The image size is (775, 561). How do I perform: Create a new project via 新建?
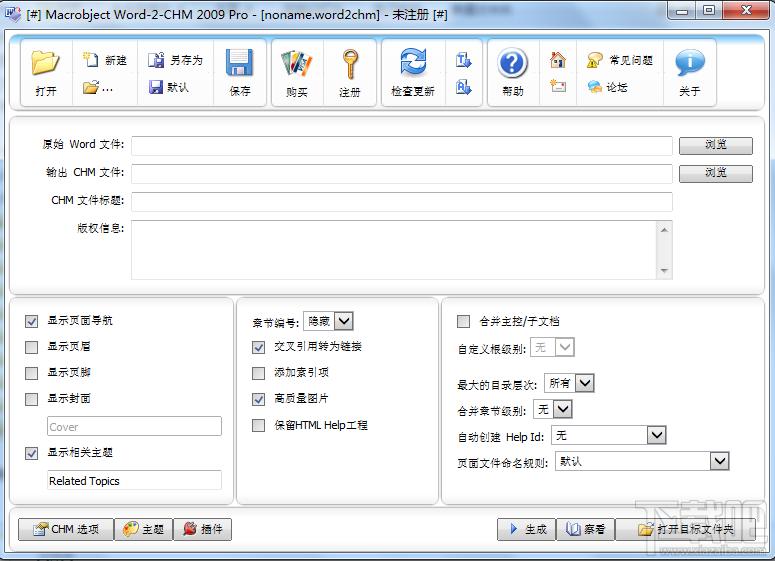point(105,60)
